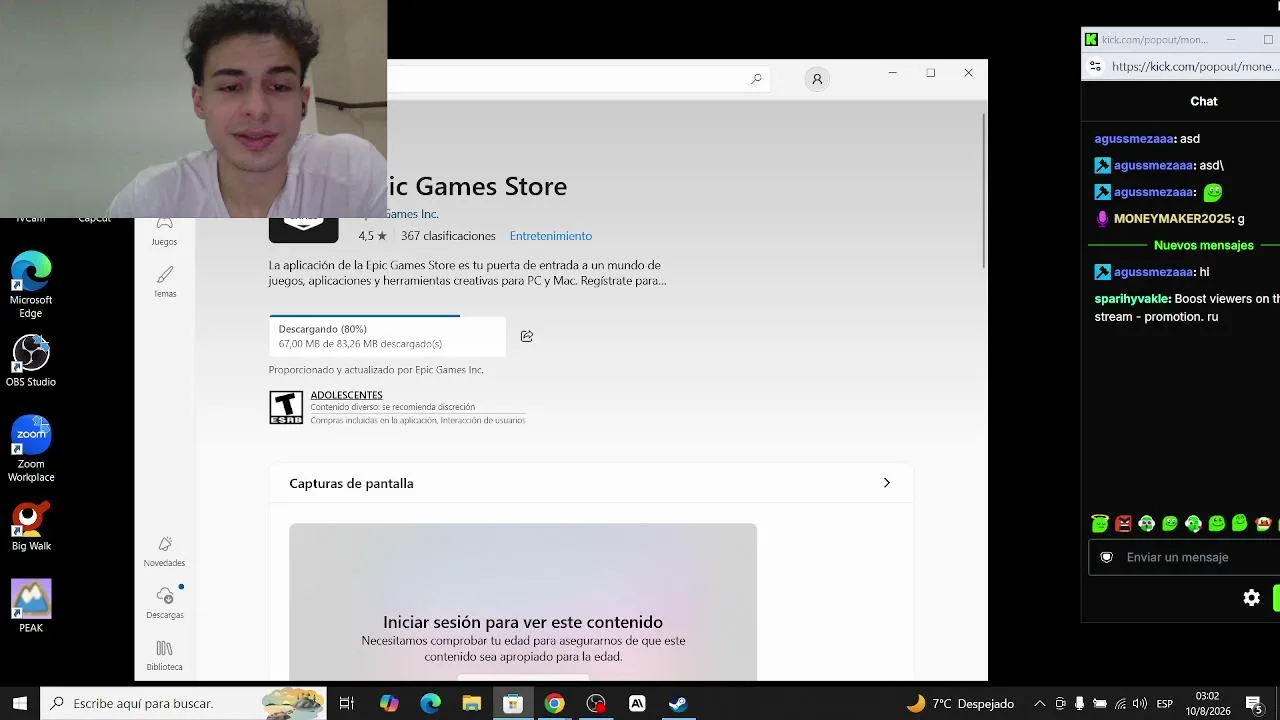
Task: Open the notification center icon
Action: coord(1254,704)
